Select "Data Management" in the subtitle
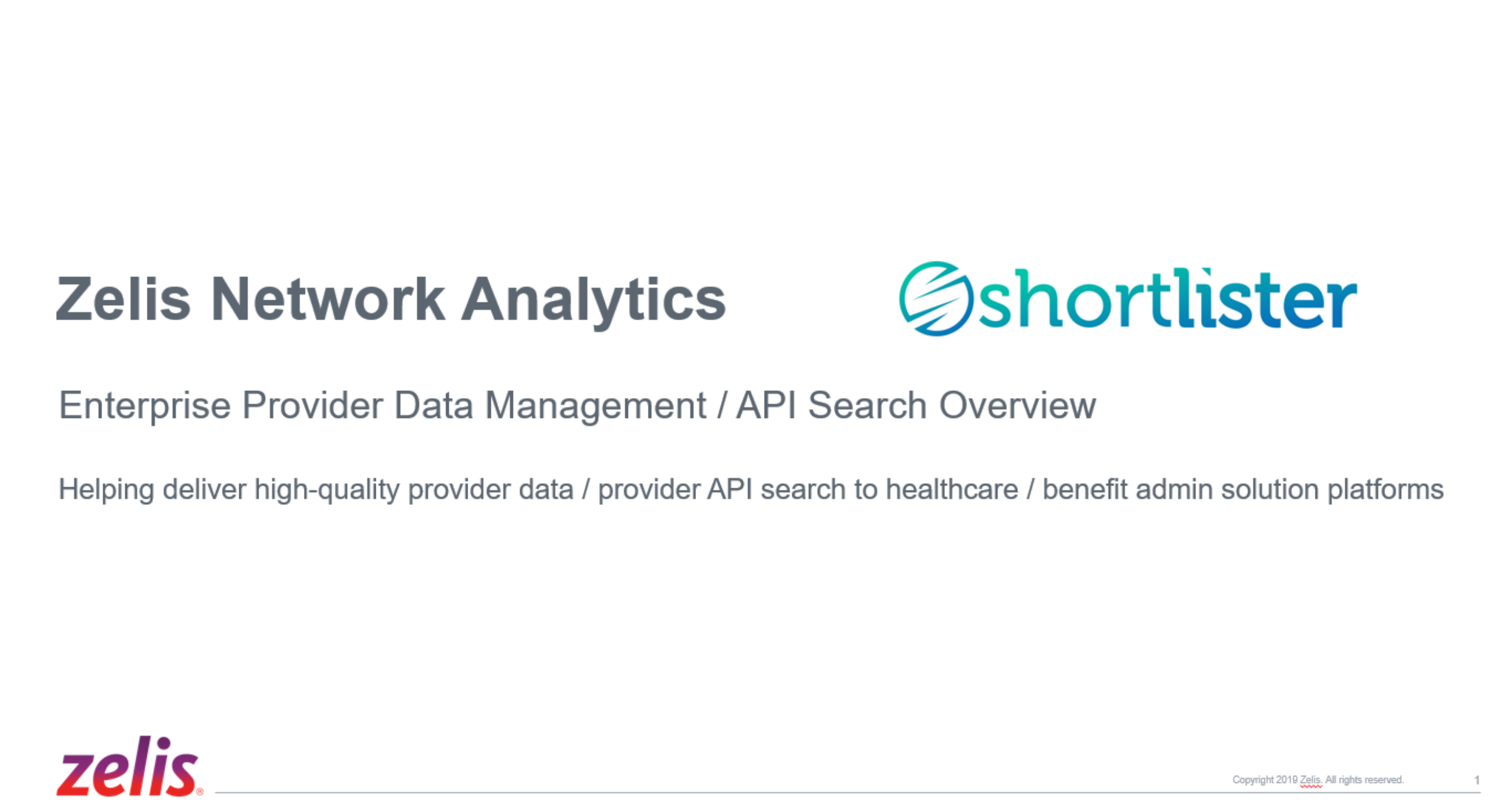The width and height of the screenshot is (1512, 810). click(x=550, y=406)
